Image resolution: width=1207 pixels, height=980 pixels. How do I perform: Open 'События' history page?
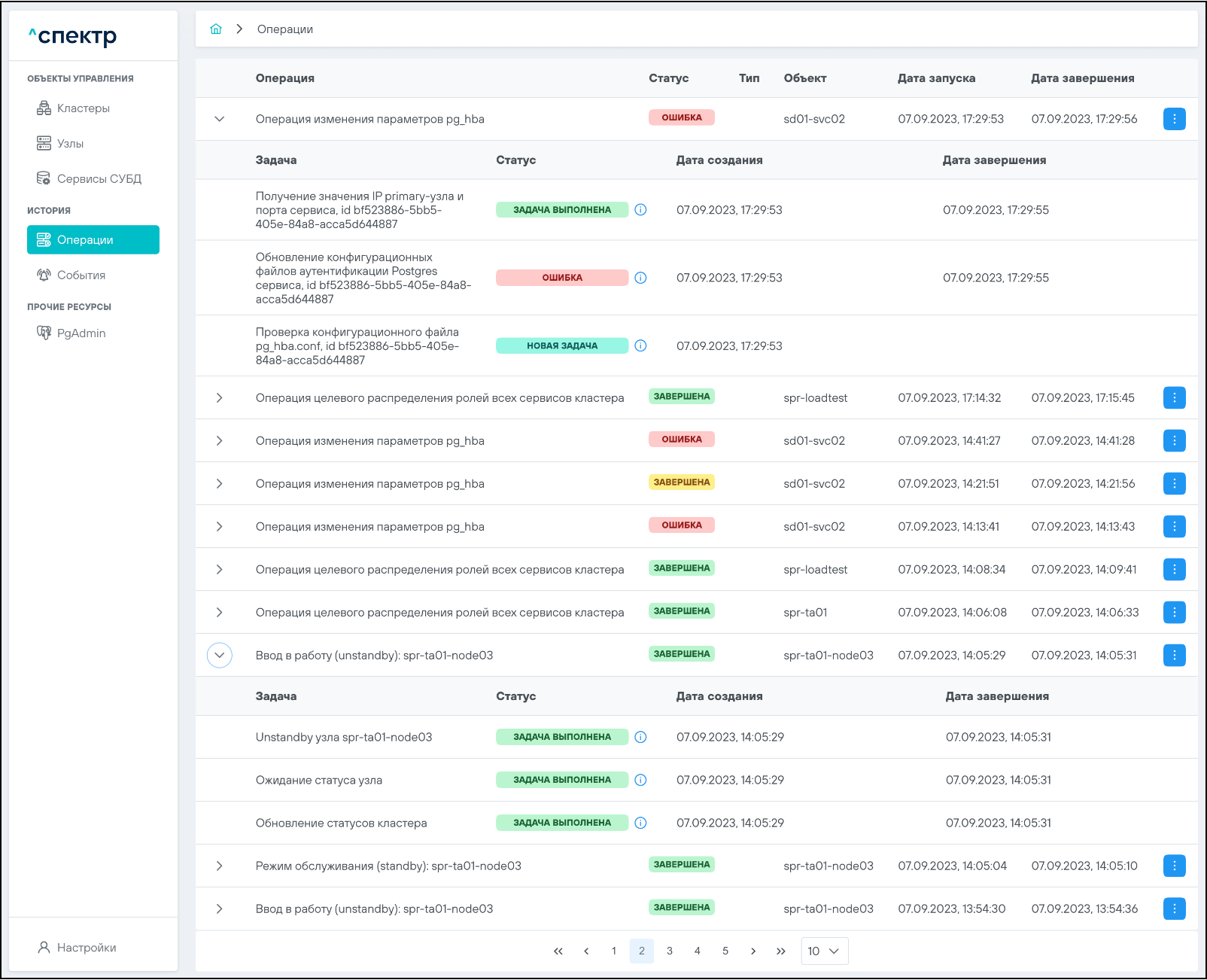tap(81, 275)
